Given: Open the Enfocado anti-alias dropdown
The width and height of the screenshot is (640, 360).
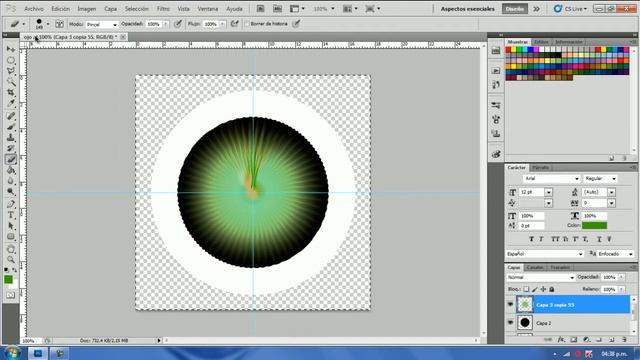Looking at the screenshot, I should (616, 254).
